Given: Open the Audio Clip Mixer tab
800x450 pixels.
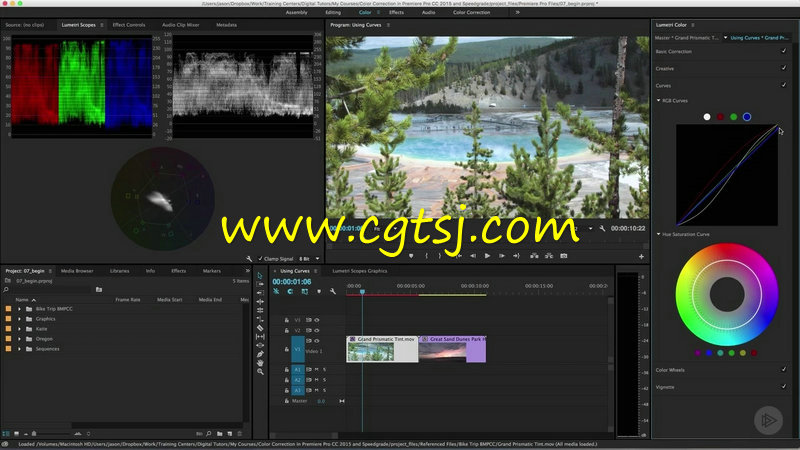Looking at the screenshot, I should 181,24.
